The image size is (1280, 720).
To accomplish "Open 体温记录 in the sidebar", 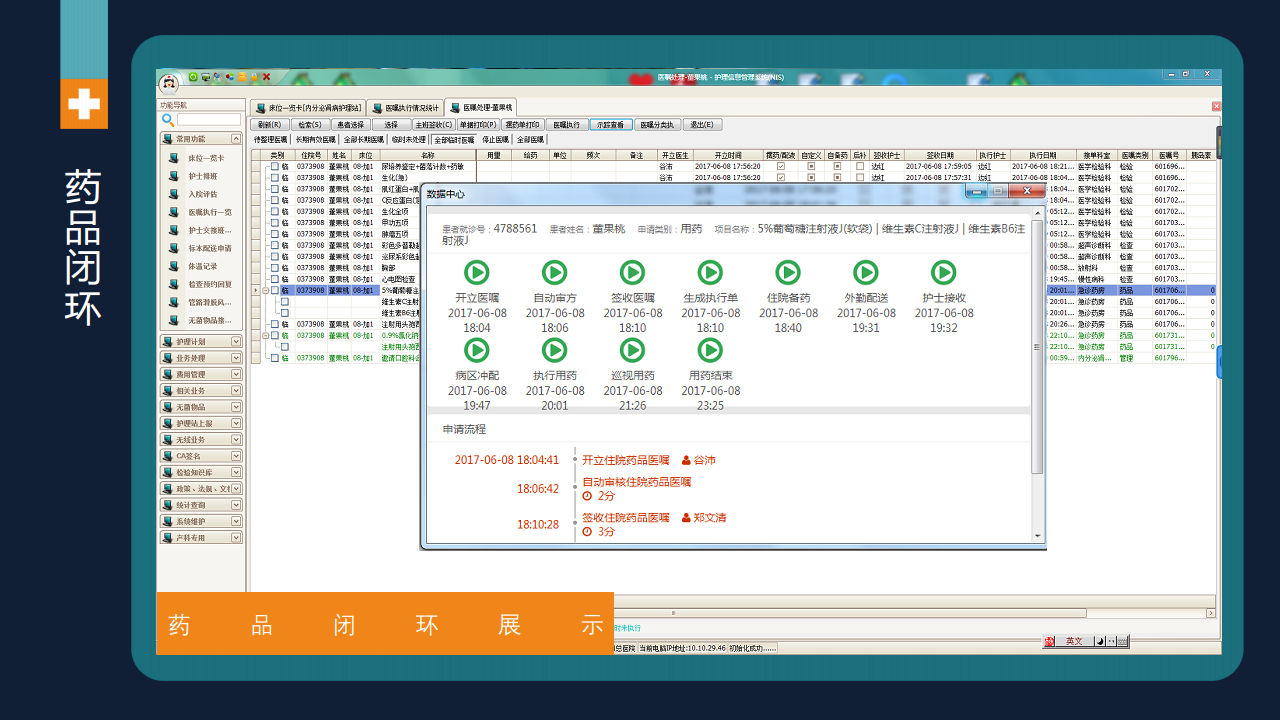I will 202,266.
